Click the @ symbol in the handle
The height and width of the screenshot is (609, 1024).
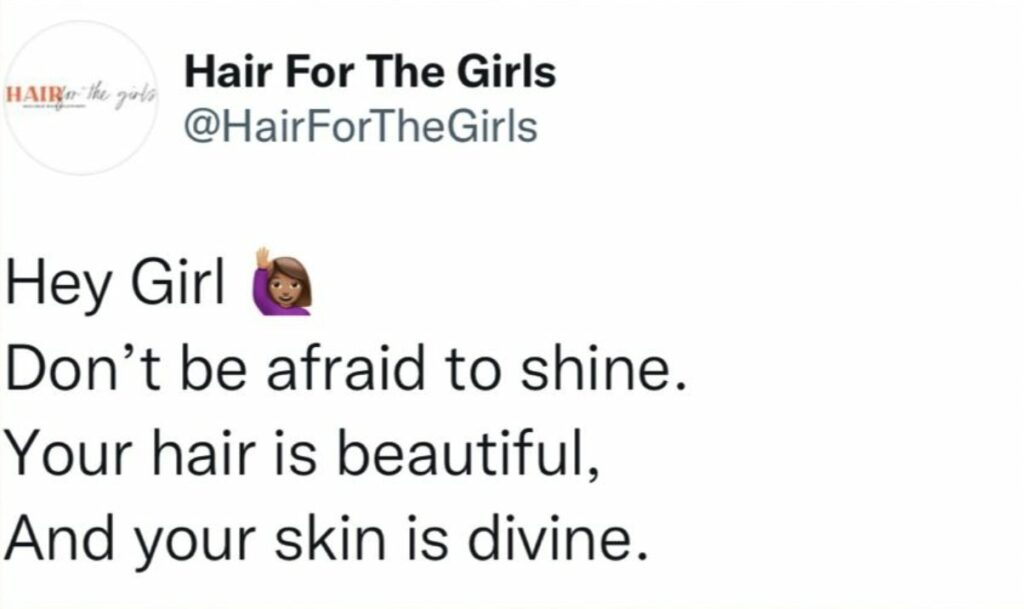(203, 128)
